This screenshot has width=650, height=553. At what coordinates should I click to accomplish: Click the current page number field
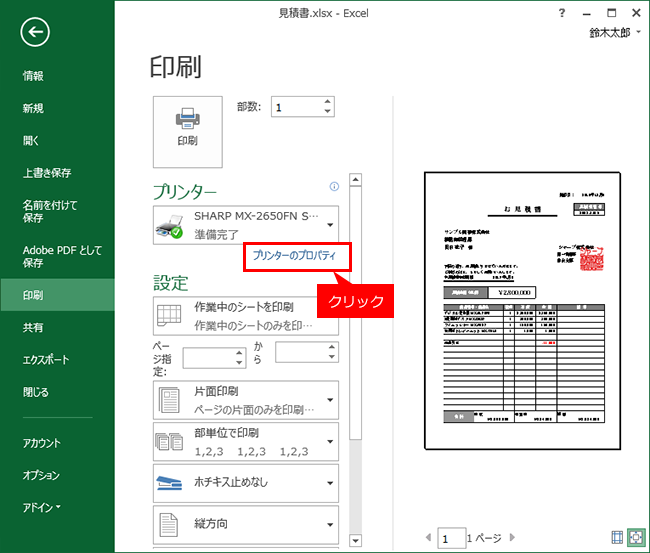(451, 538)
